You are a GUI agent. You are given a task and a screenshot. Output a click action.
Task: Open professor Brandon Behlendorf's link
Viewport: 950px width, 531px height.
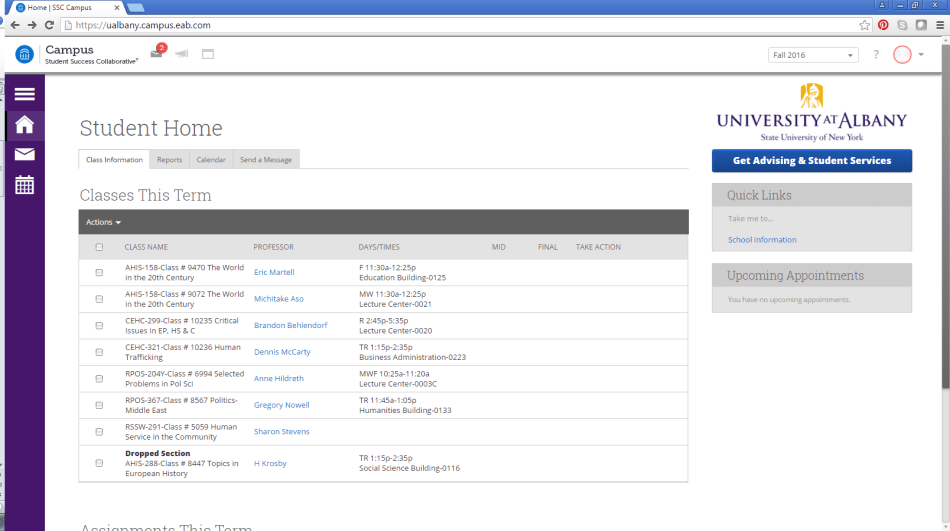point(290,325)
